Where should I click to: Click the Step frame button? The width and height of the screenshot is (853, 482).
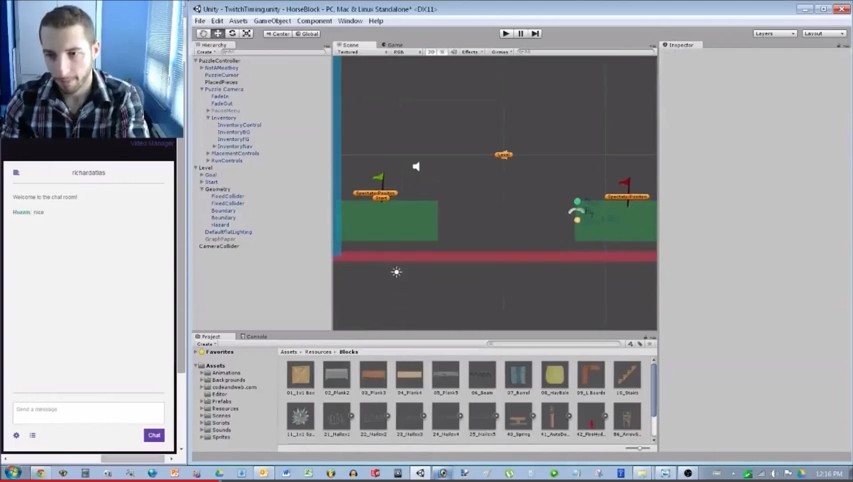535,33
